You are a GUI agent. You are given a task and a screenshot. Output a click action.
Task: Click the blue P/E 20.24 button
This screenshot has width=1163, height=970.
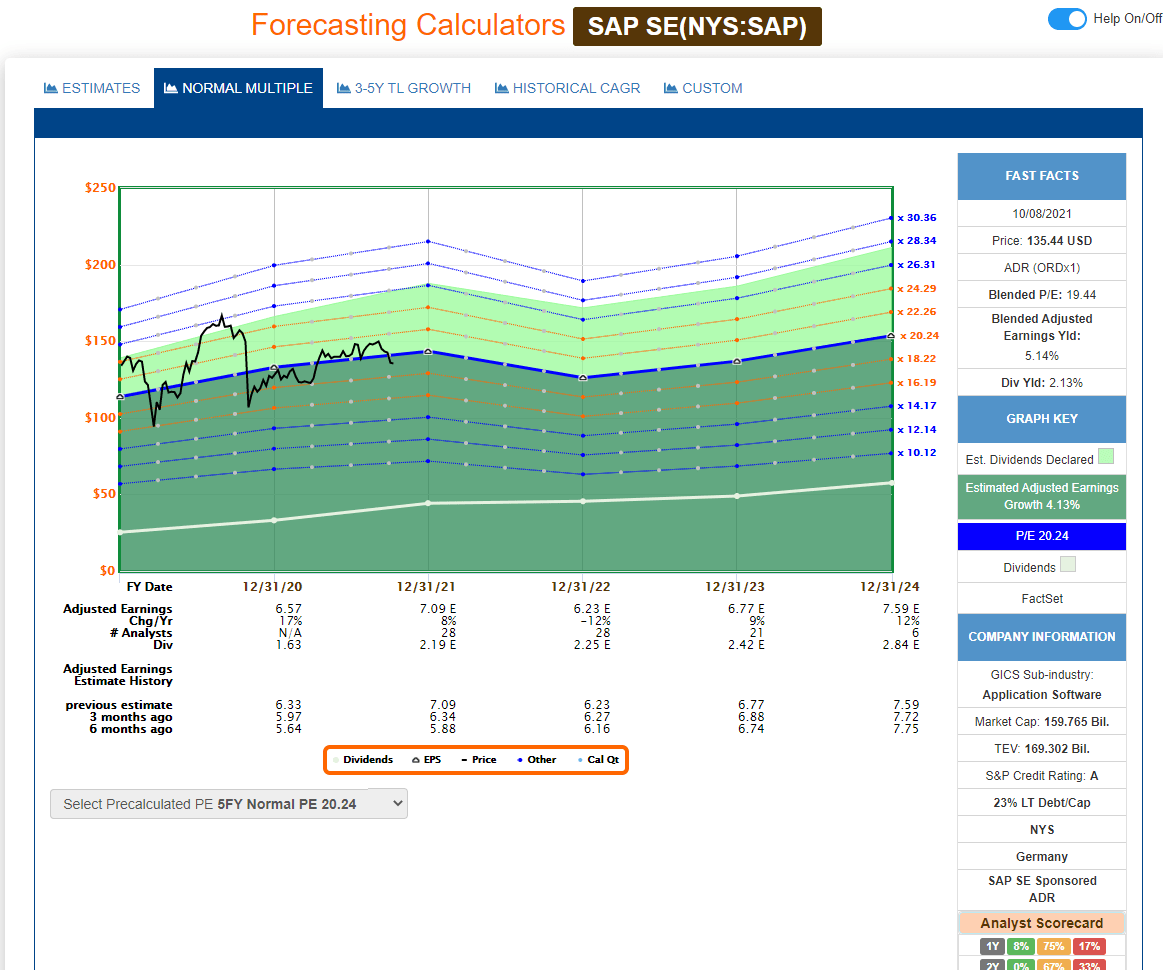pyautogui.click(x=1041, y=536)
